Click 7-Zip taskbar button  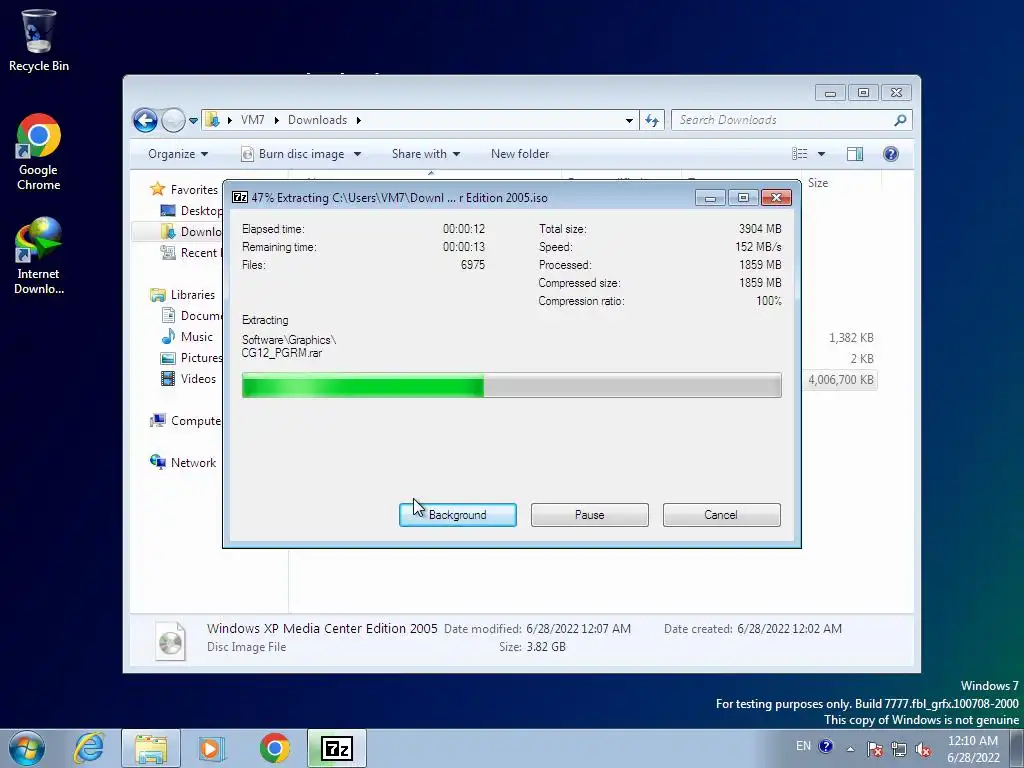(337, 748)
